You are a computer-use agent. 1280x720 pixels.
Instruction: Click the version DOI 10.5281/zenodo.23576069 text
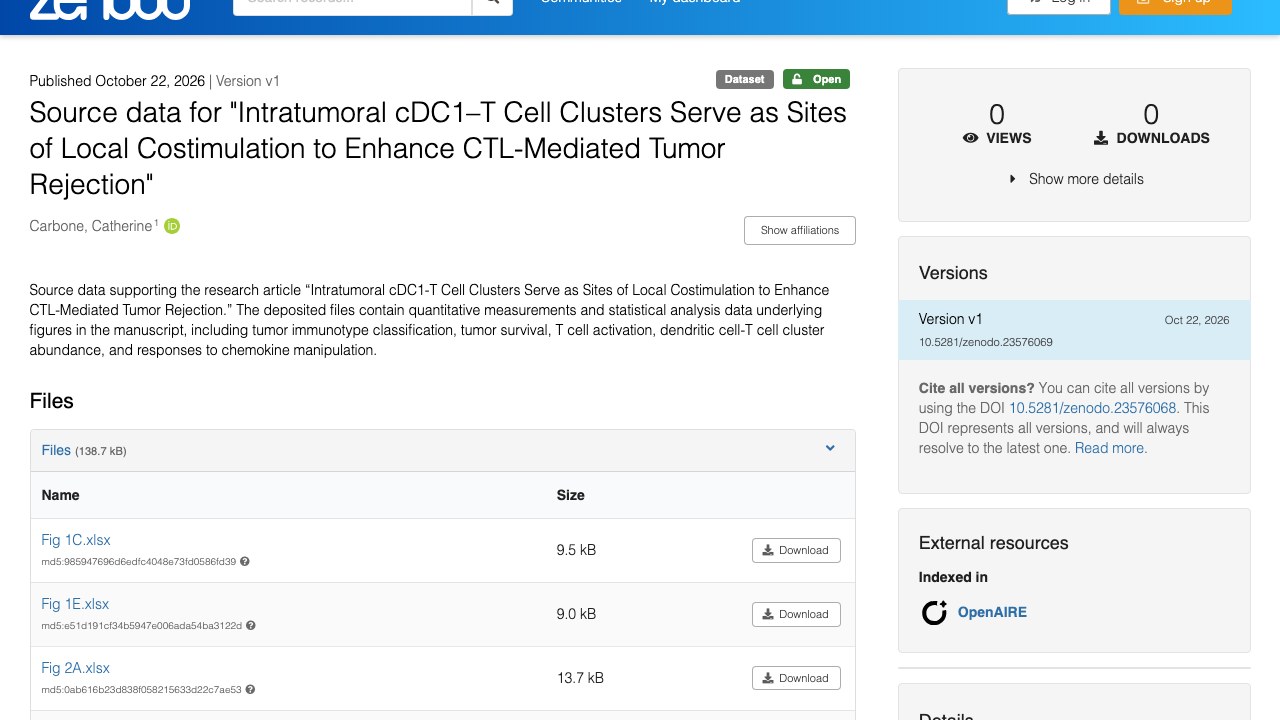(986, 342)
